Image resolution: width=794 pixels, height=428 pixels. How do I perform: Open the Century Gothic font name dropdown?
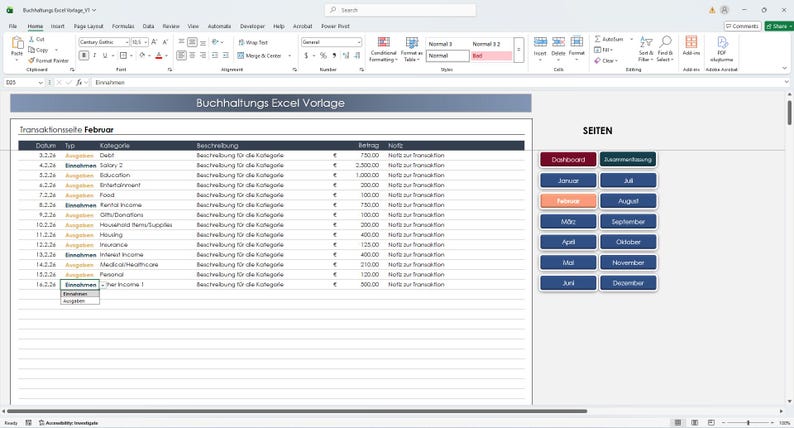(127, 42)
